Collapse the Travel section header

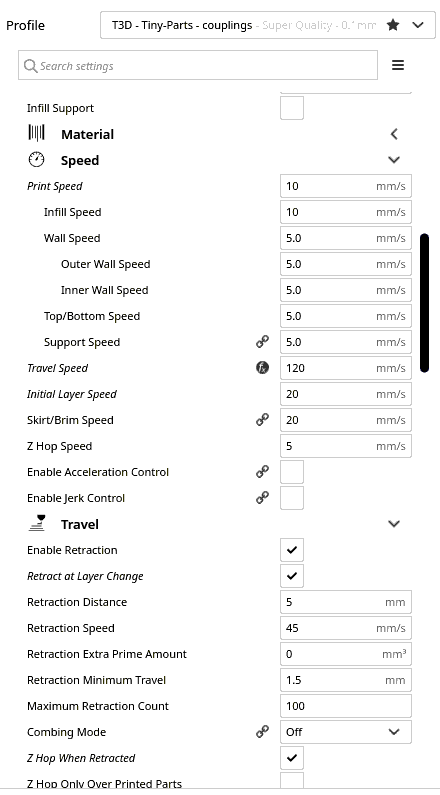pos(219,524)
